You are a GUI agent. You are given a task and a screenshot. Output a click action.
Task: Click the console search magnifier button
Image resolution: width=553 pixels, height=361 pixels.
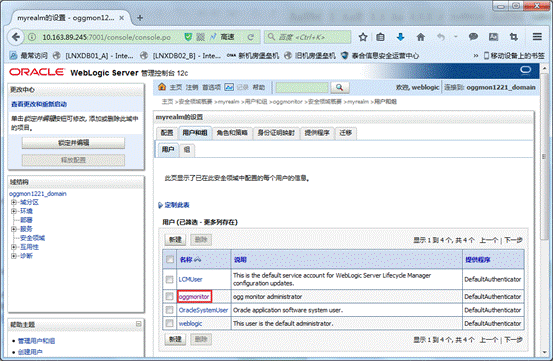340,87
